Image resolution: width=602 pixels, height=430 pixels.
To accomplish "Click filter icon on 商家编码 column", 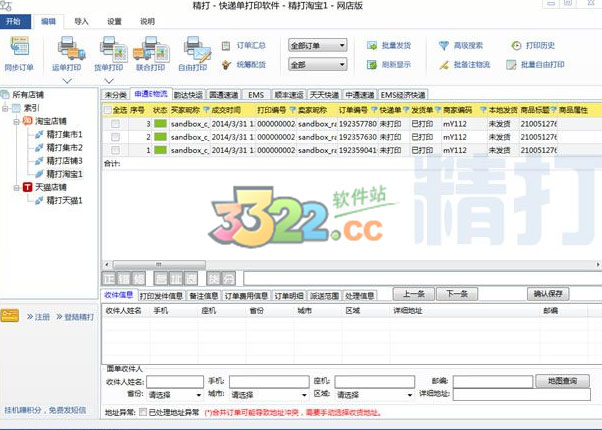I will 483,110.
